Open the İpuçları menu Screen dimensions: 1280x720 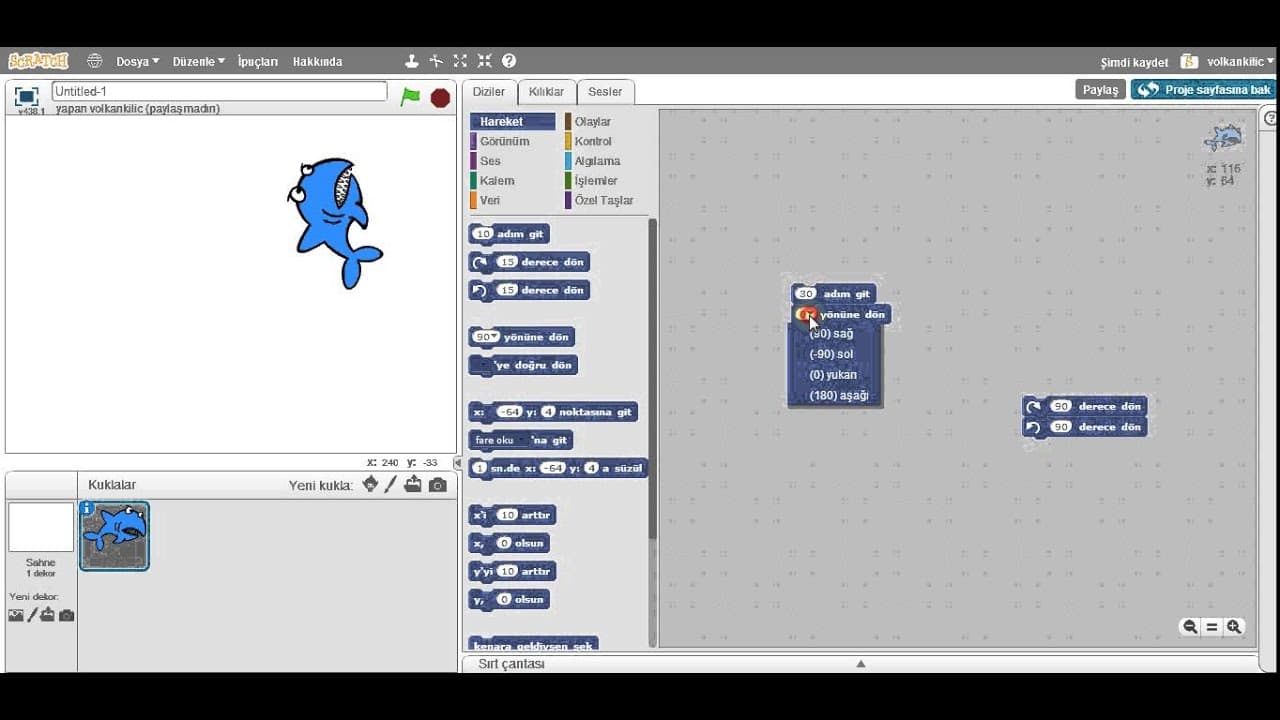tap(258, 61)
